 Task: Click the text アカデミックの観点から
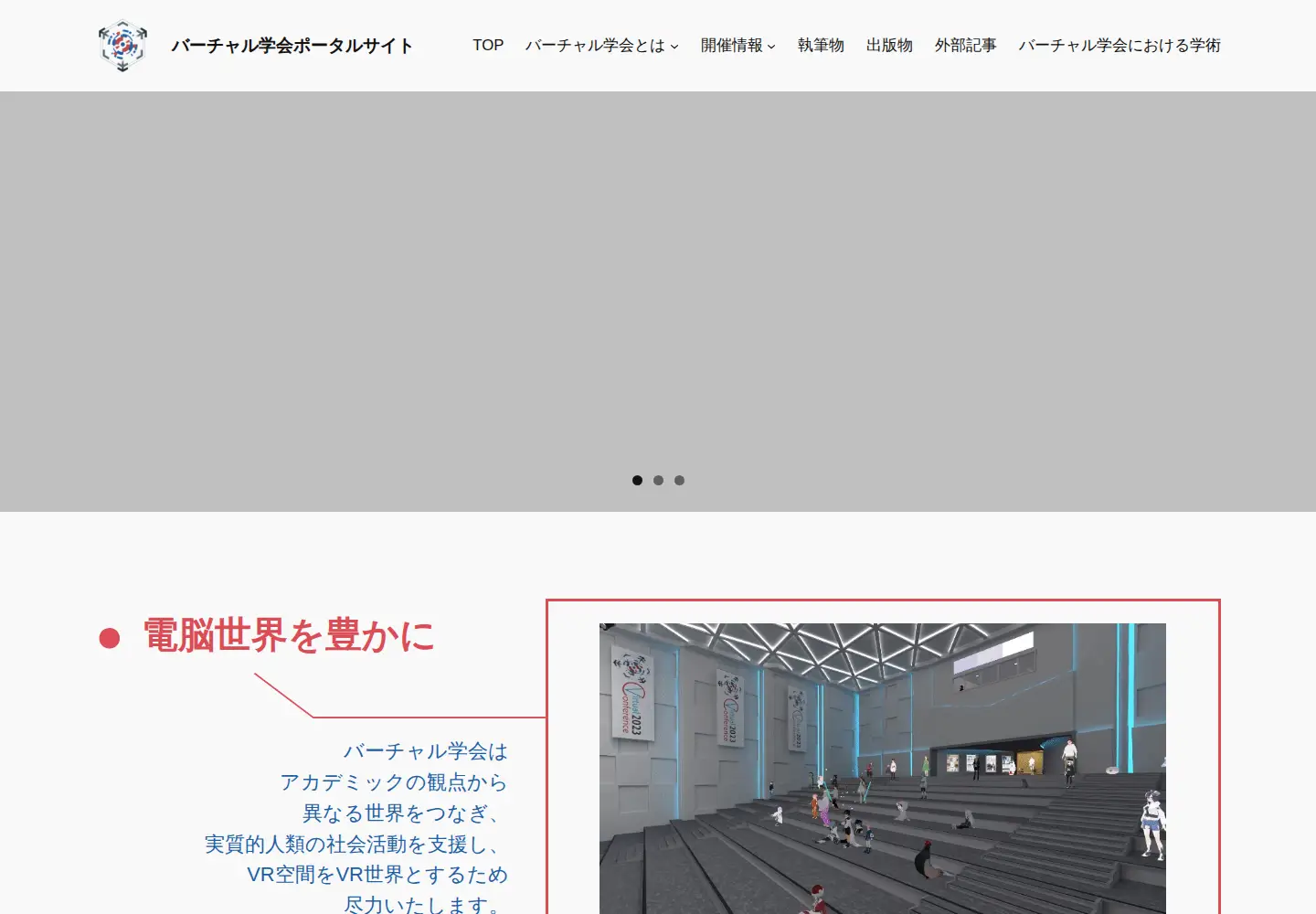tap(394, 782)
